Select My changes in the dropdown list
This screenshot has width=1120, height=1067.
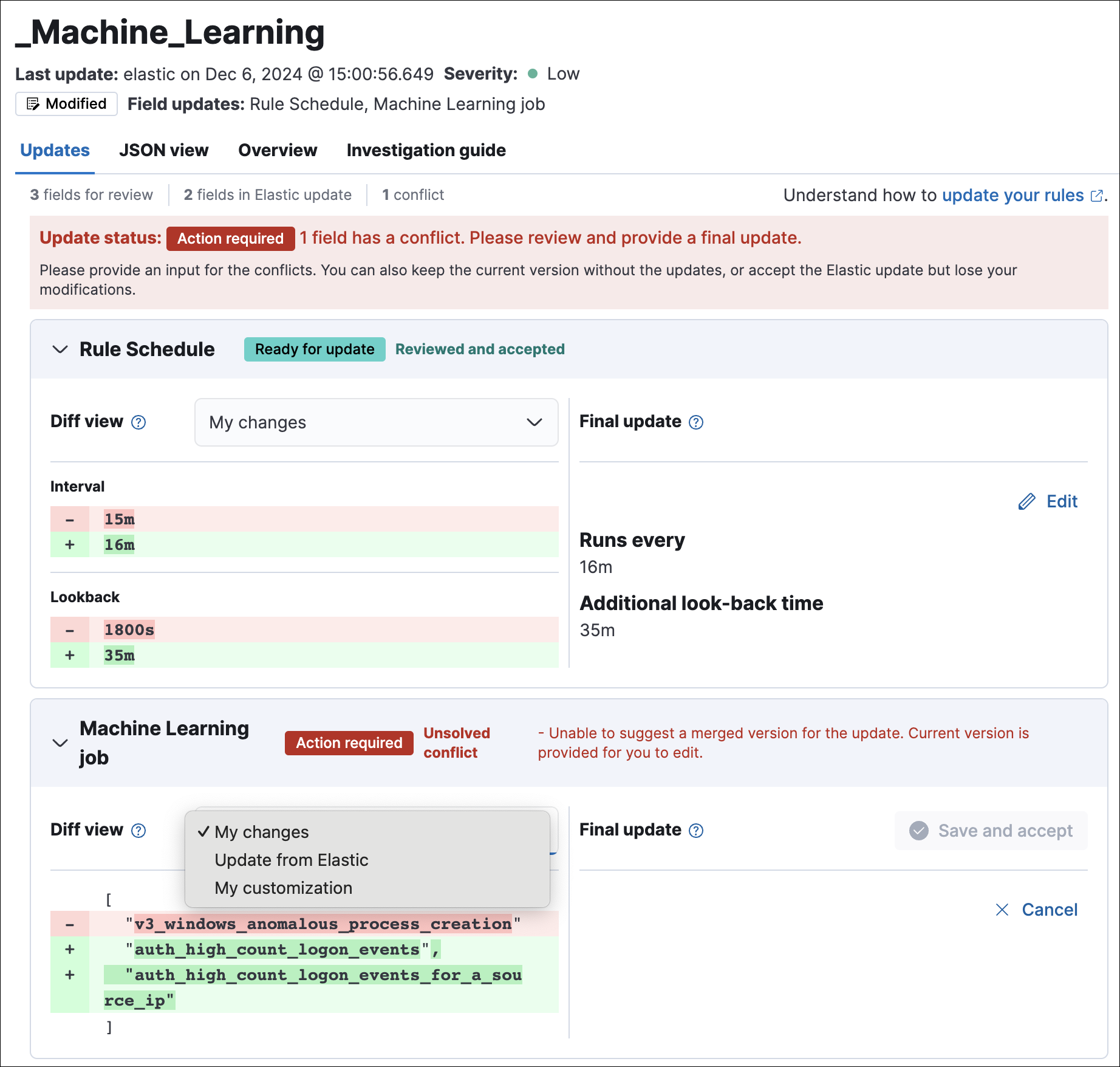coord(367,832)
